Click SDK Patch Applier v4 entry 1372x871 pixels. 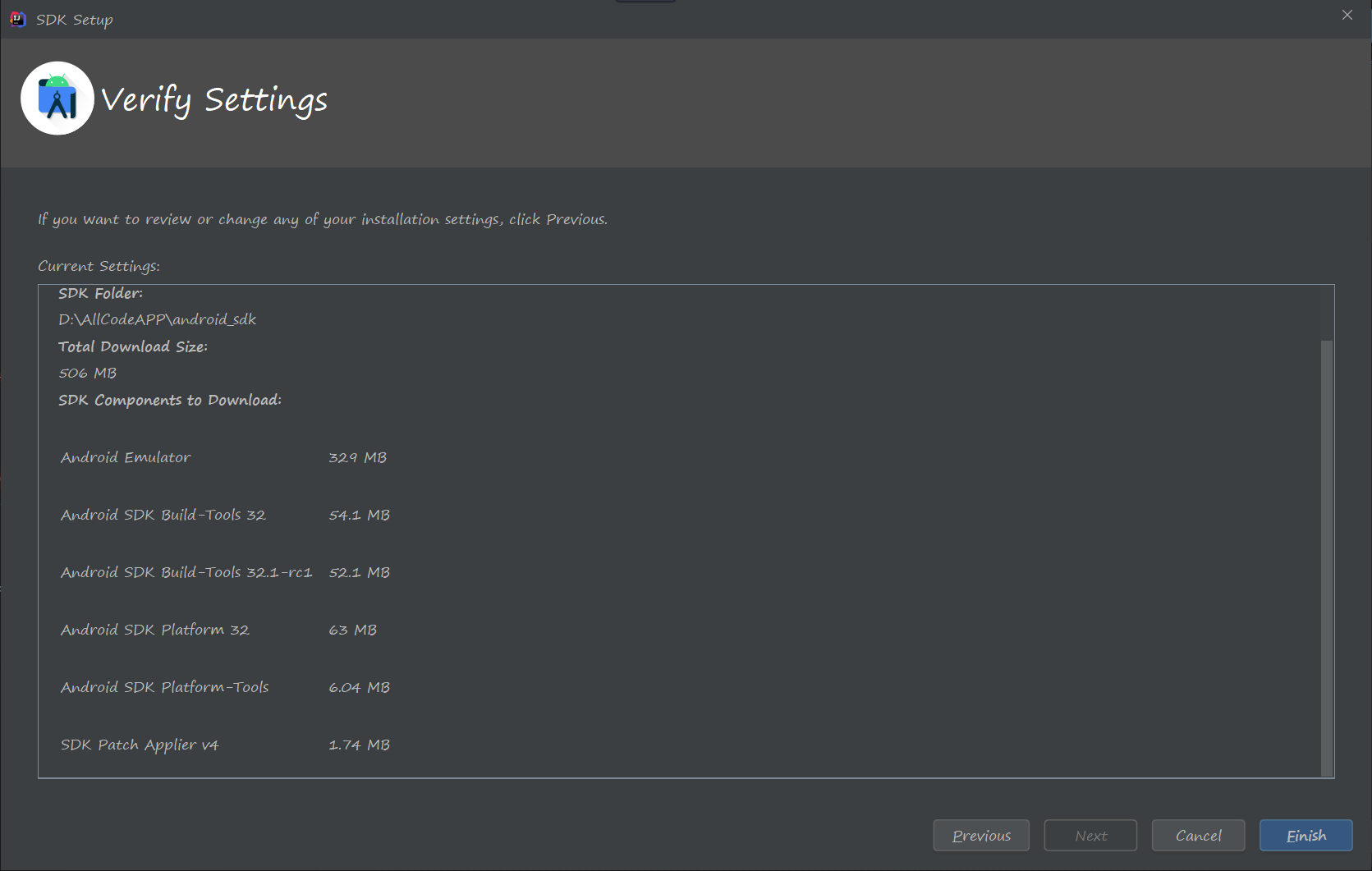point(140,745)
